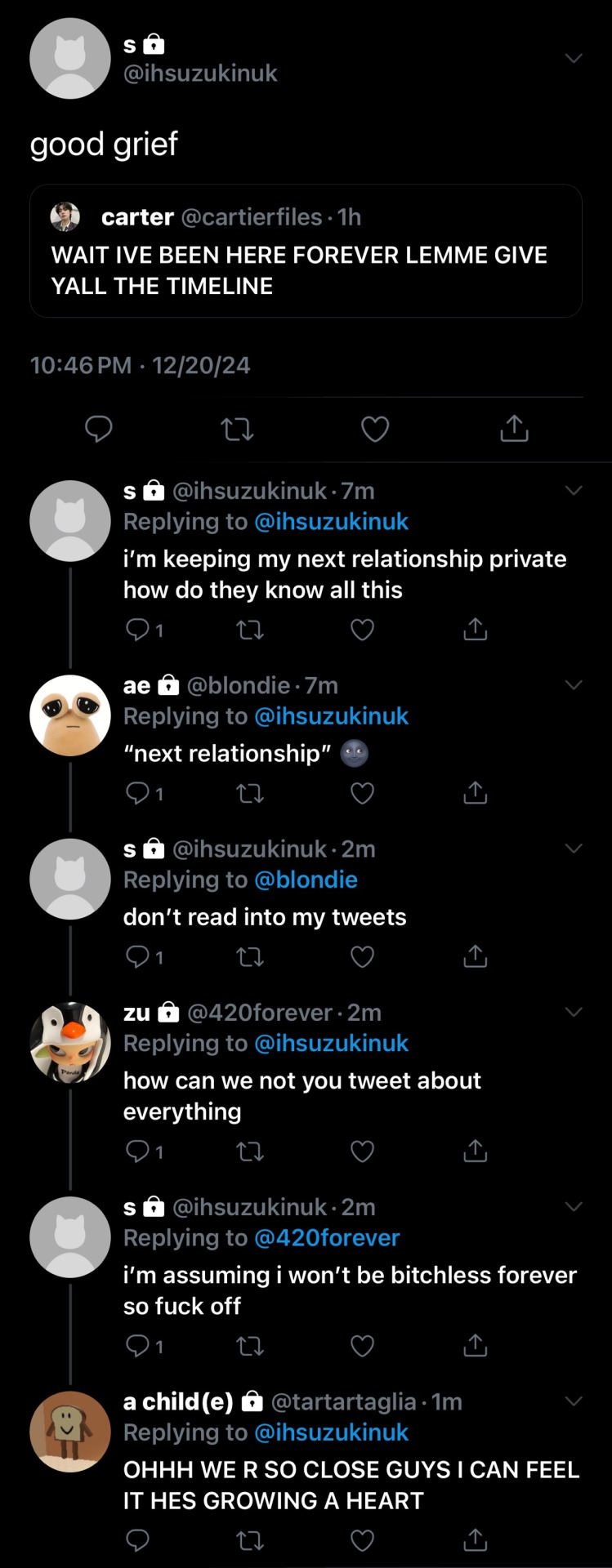Retweet zu's 'you tweet about everything' reply

[x=250, y=1151]
